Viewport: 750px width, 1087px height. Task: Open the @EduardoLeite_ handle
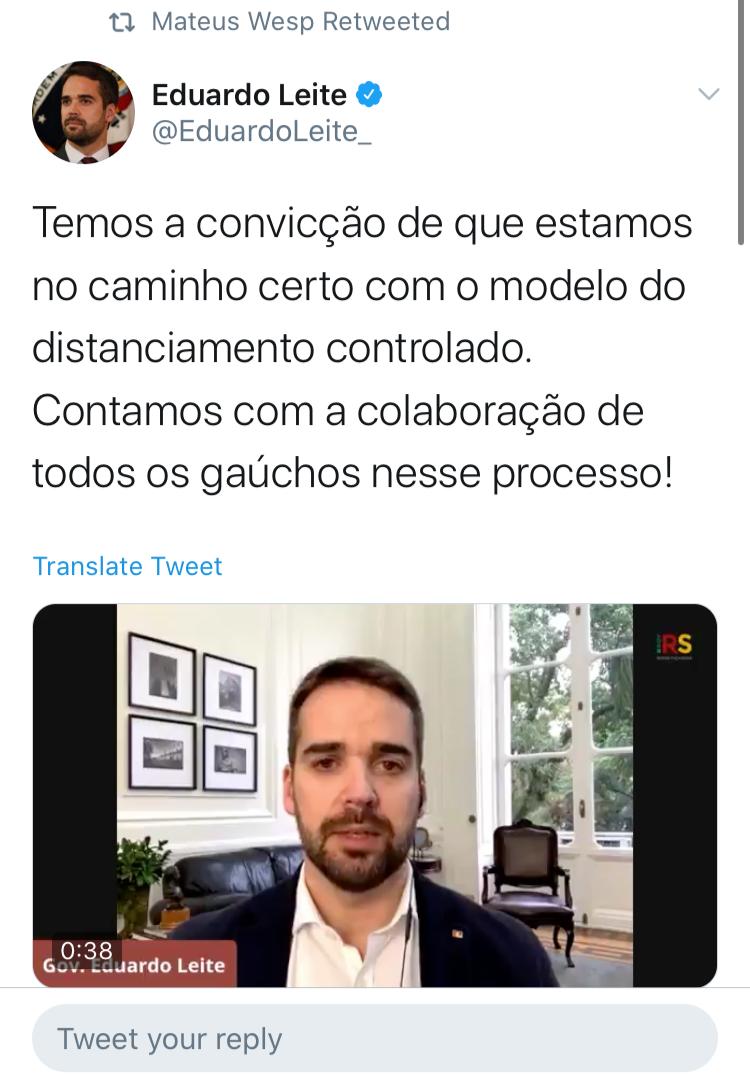pyautogui.click(x=261, y=132)
